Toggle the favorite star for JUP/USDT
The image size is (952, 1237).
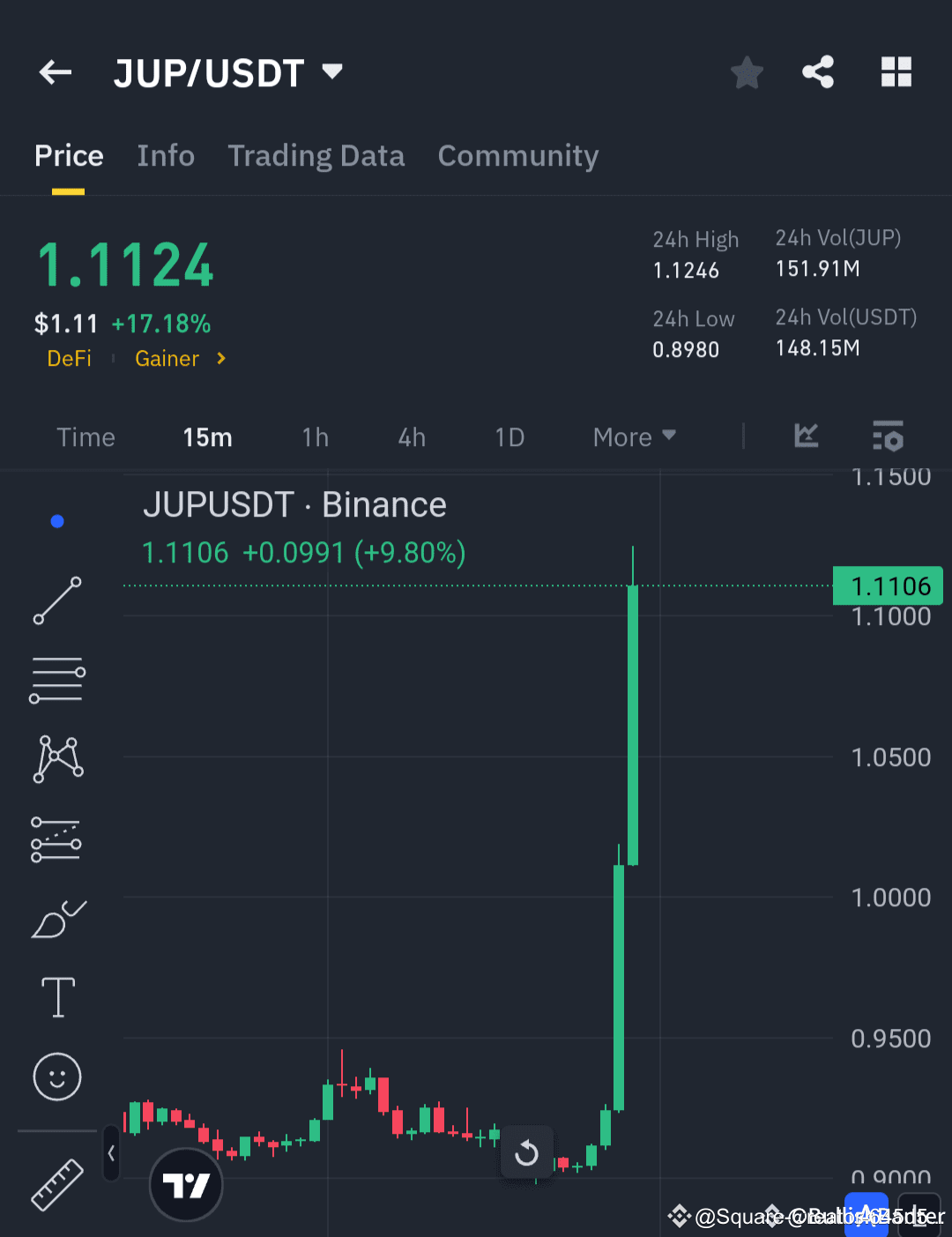[747, 72]
